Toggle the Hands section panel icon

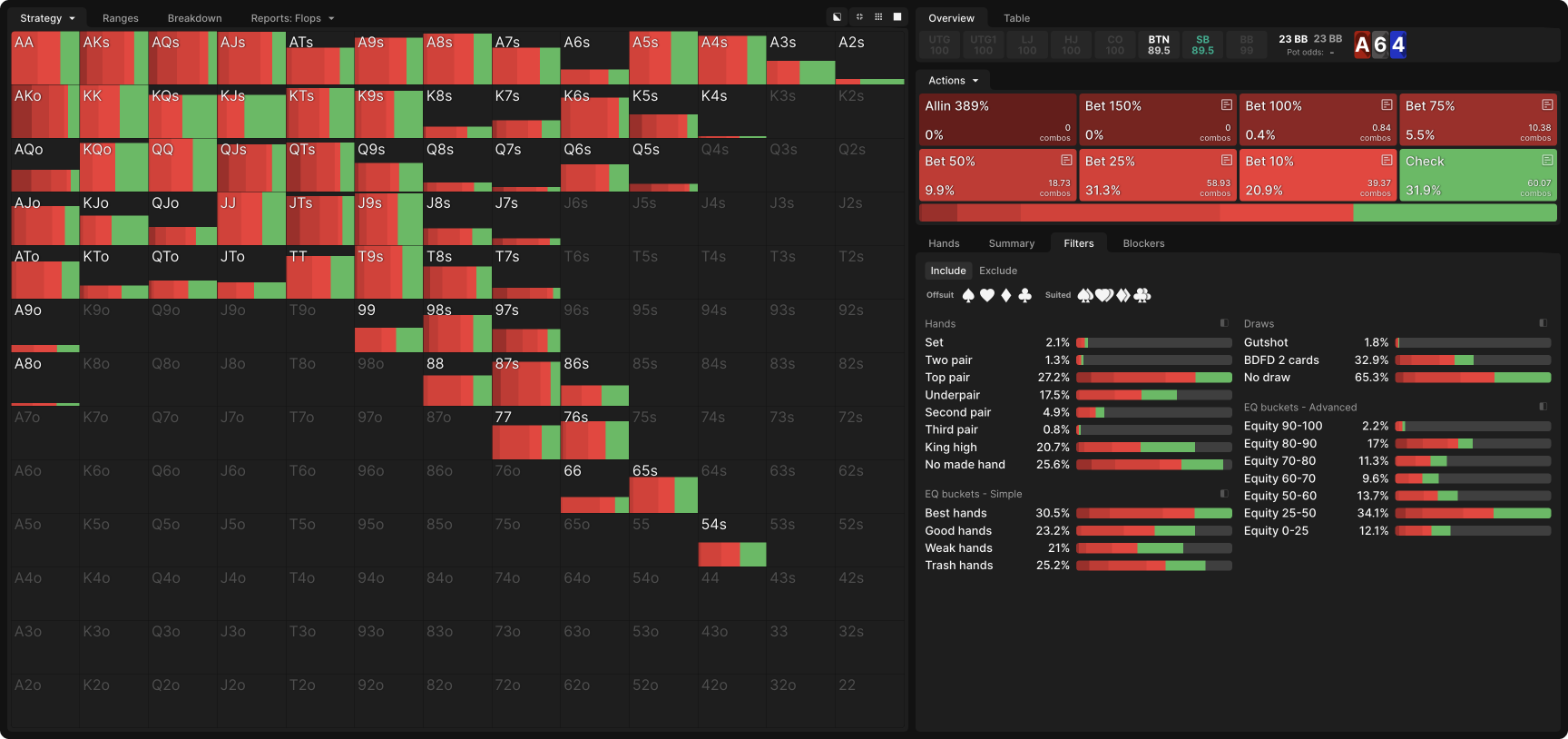pyautogui.click(x=1224, y=323)
